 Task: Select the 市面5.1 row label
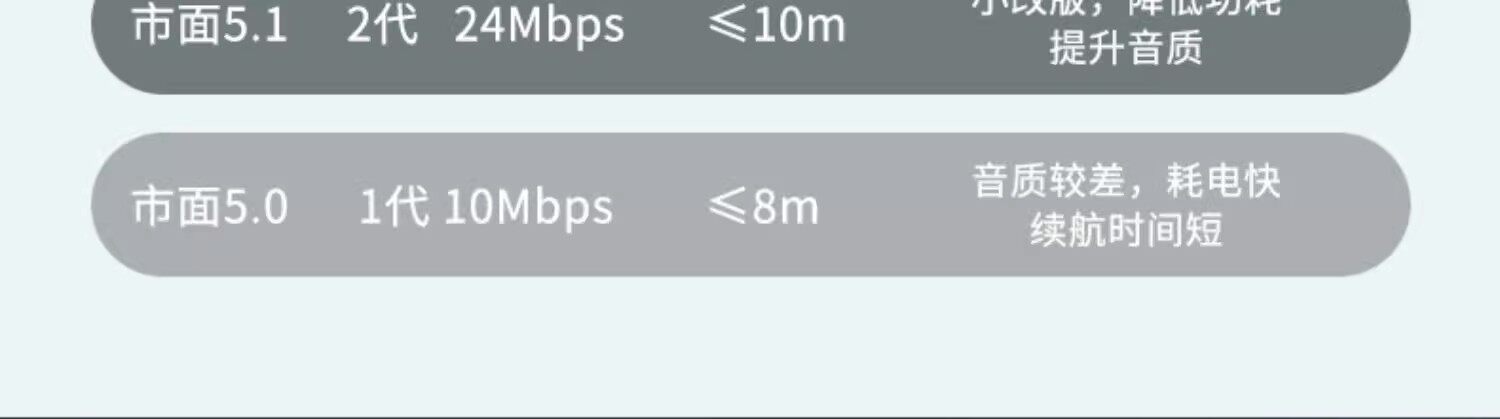coord(210,26)
